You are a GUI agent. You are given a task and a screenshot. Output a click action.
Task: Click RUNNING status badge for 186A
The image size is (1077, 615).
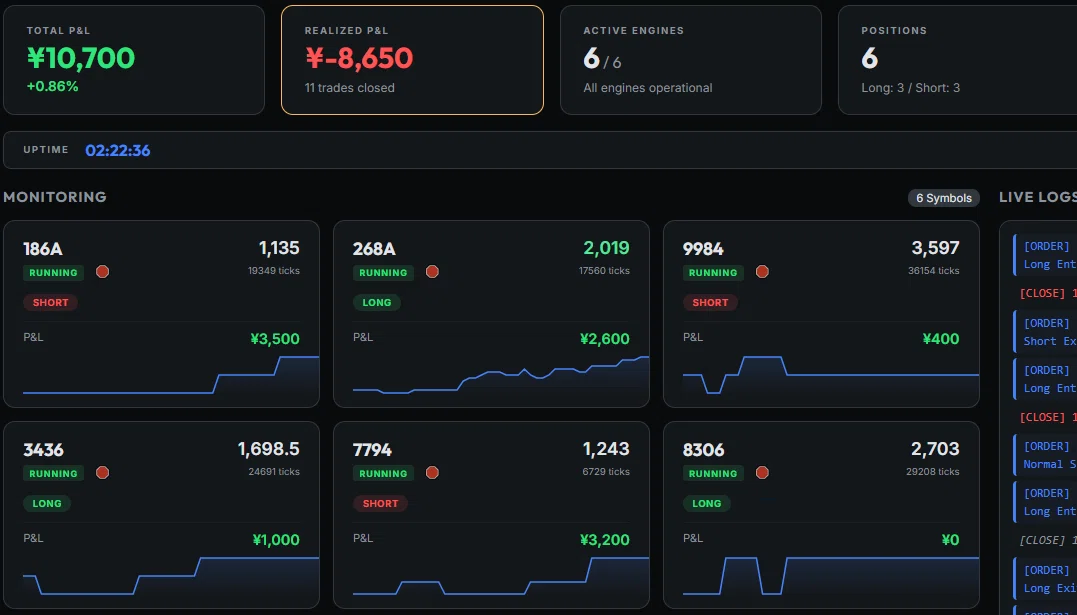coord(54,273)
